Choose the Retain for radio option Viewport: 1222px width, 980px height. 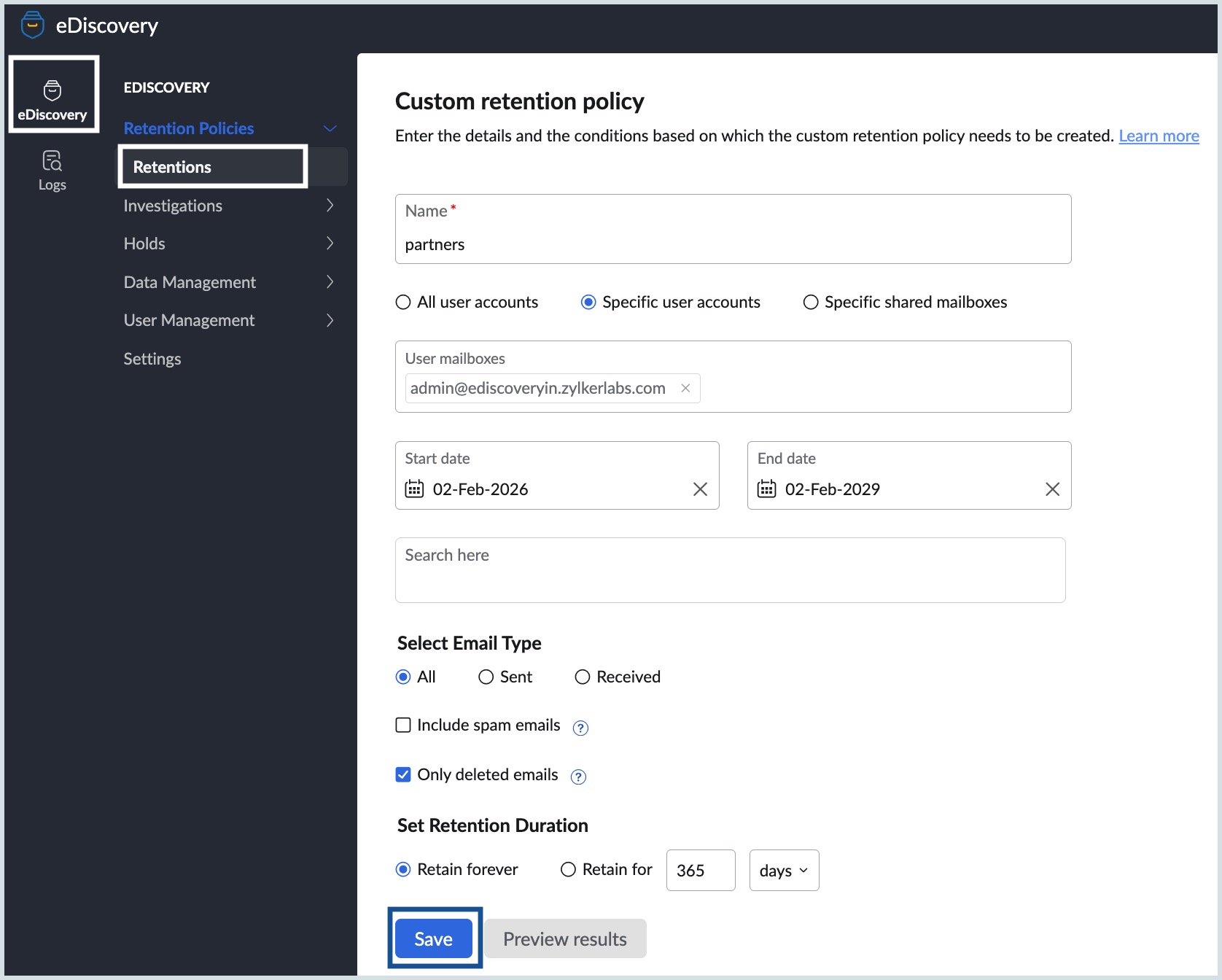[568, 869]
